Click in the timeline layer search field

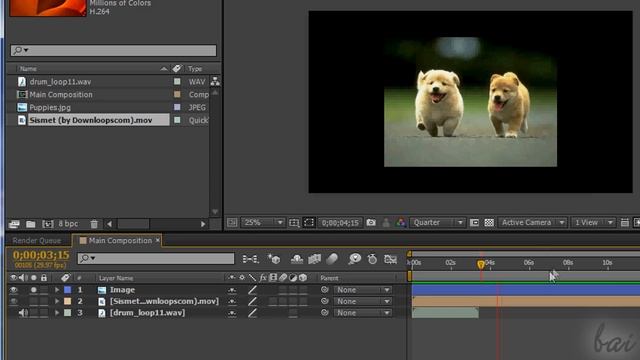[x=156, y=258]
